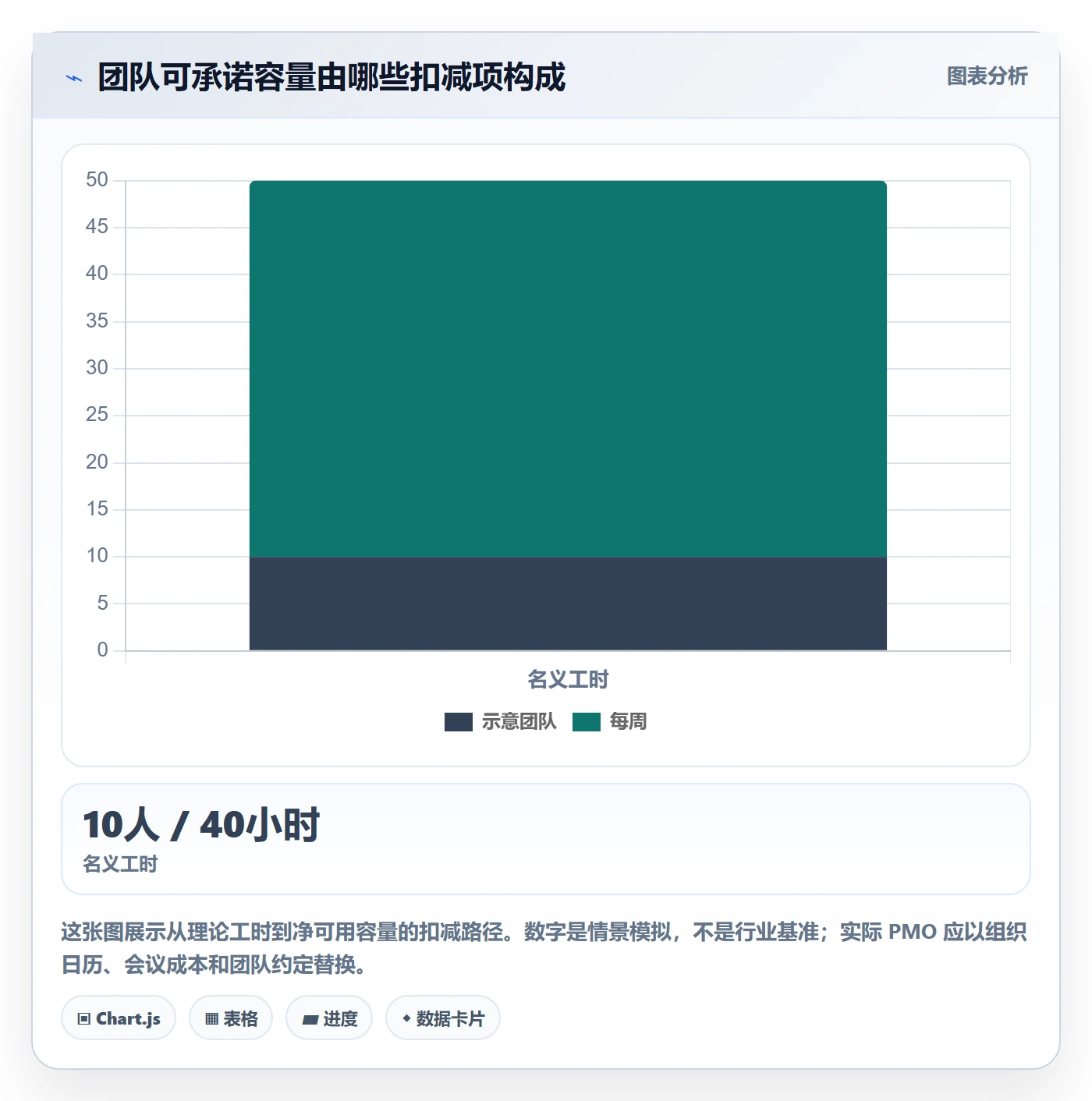Image resolution: width=1092 pixels, height=1101 pixels.
Task: Click the 10人 / 40小时 data card value
Action: click(x=201, y=825)
